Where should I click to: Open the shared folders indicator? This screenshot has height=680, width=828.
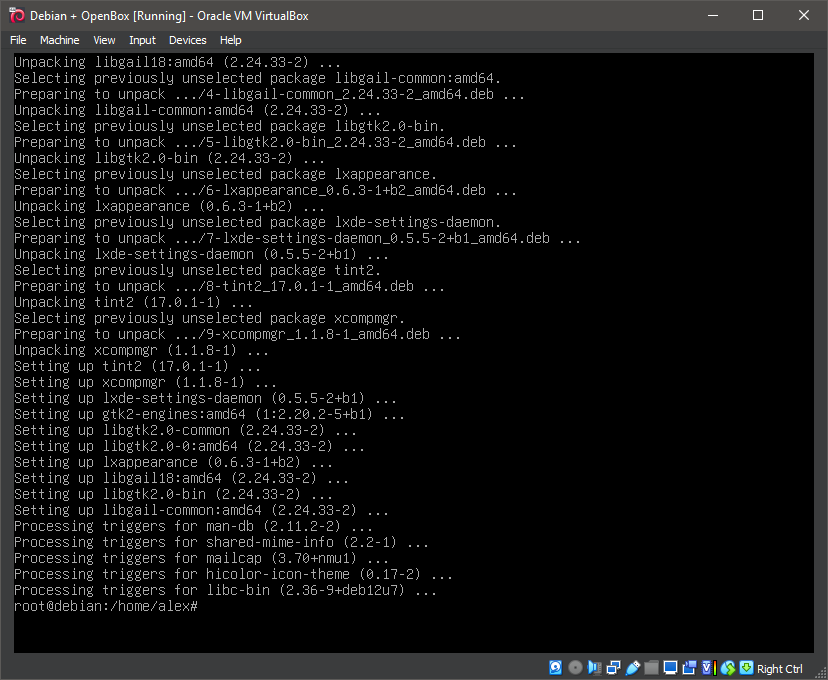point(651,668)
